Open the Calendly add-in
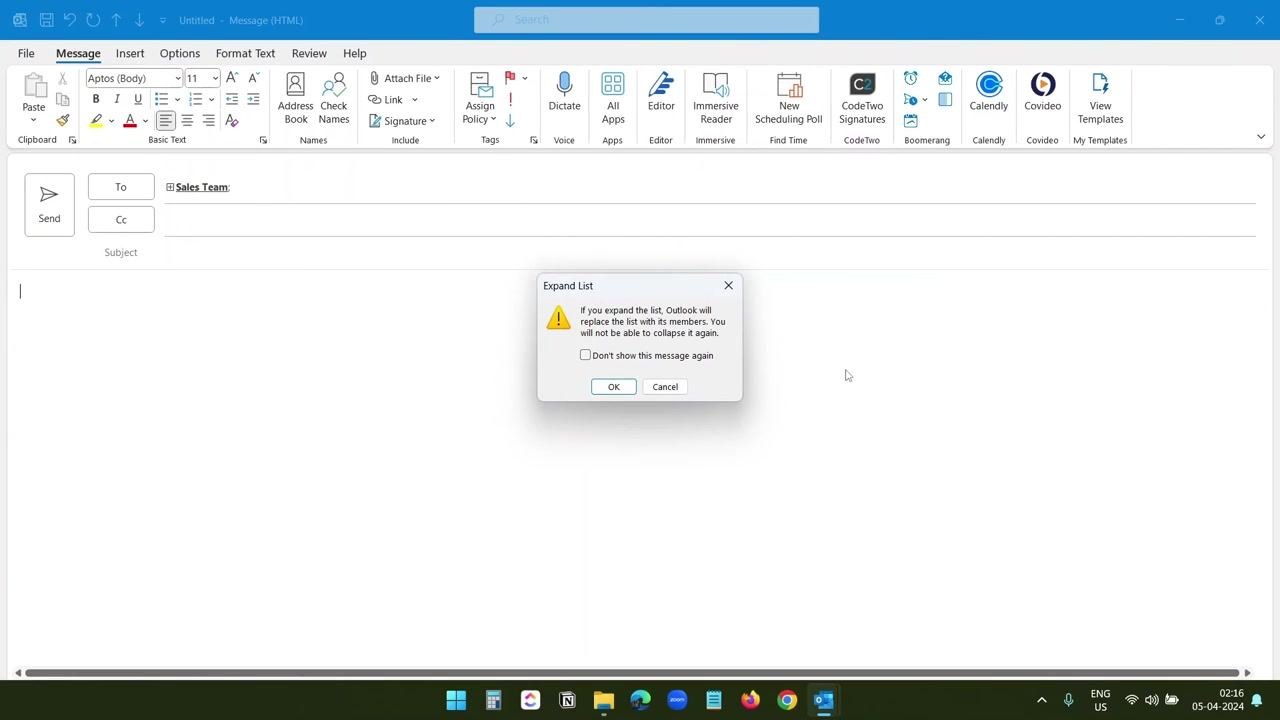Viewport: 1280px width, 720px height. point(989,92)
